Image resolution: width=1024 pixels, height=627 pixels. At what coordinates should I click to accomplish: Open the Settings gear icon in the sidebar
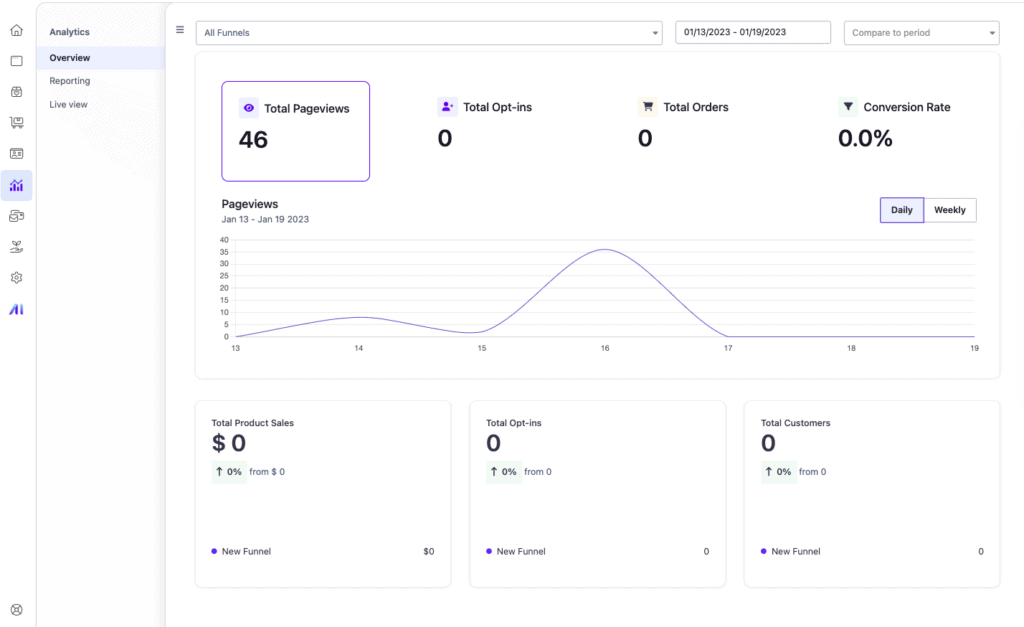[16, 278]
